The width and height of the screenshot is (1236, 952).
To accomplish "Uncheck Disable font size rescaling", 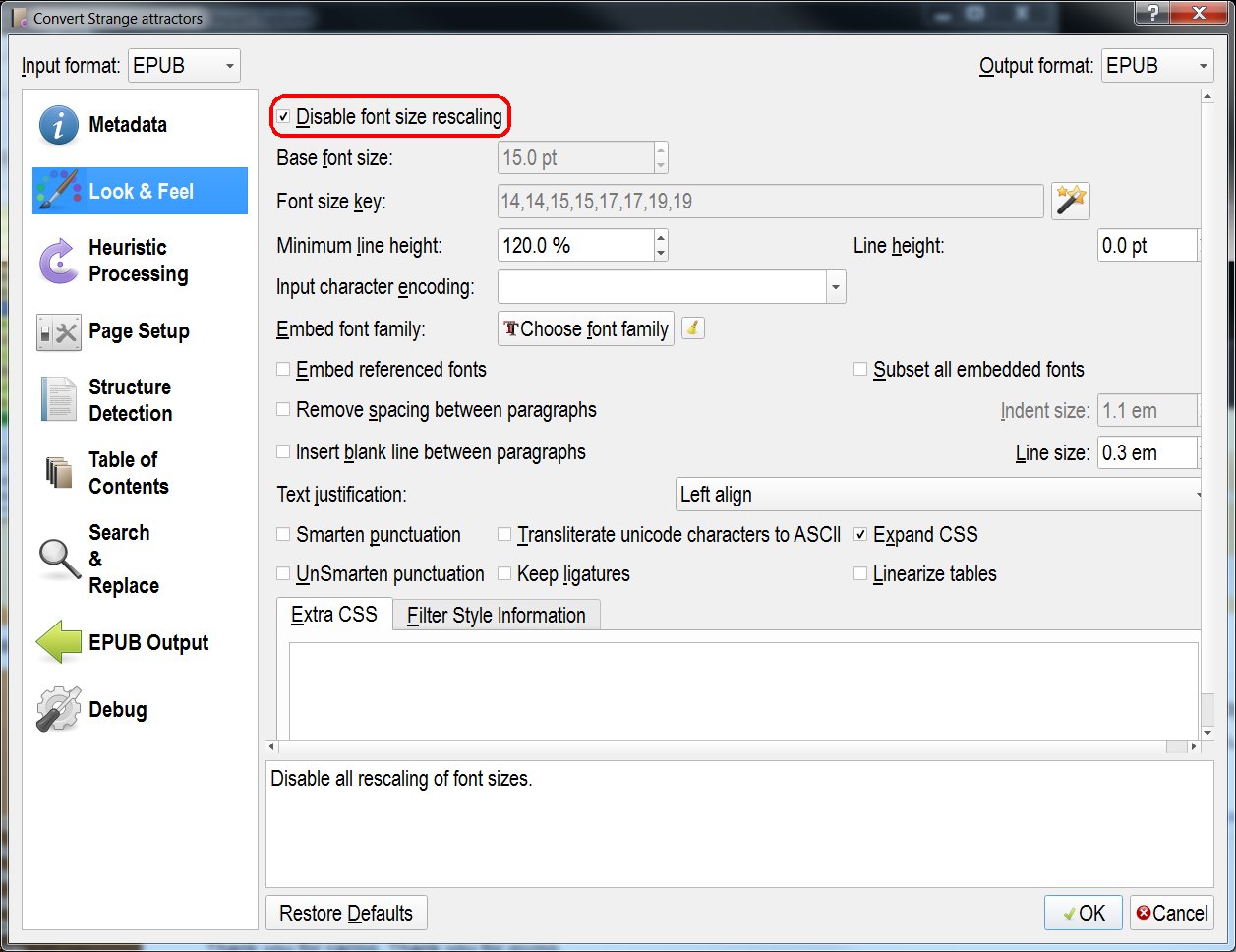I will pyautogui.click(x=283, y=117).
